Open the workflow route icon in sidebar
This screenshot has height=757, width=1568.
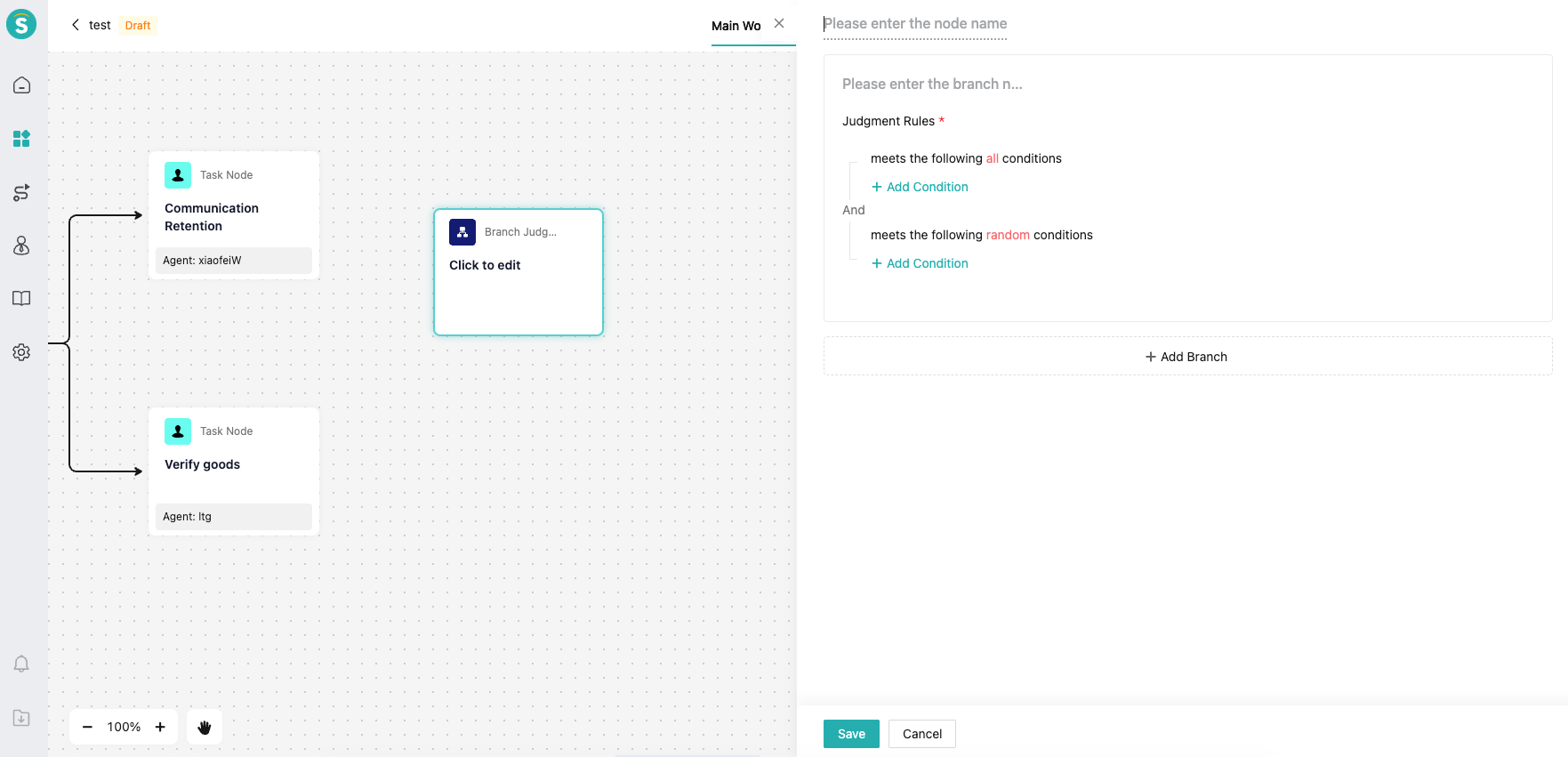(21, 192)
